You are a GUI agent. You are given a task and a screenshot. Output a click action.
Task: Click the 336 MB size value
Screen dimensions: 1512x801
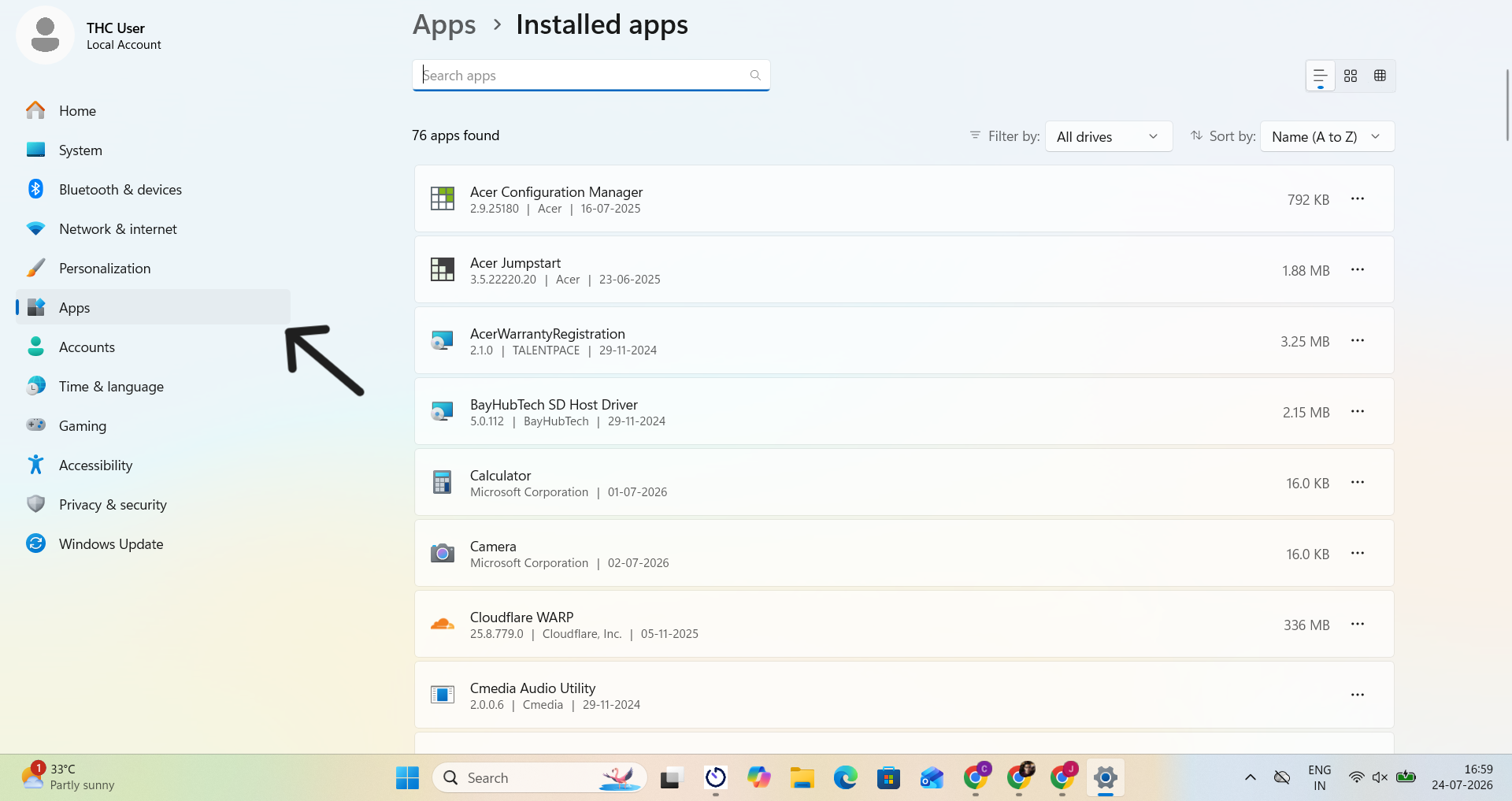coord(1306,625)
